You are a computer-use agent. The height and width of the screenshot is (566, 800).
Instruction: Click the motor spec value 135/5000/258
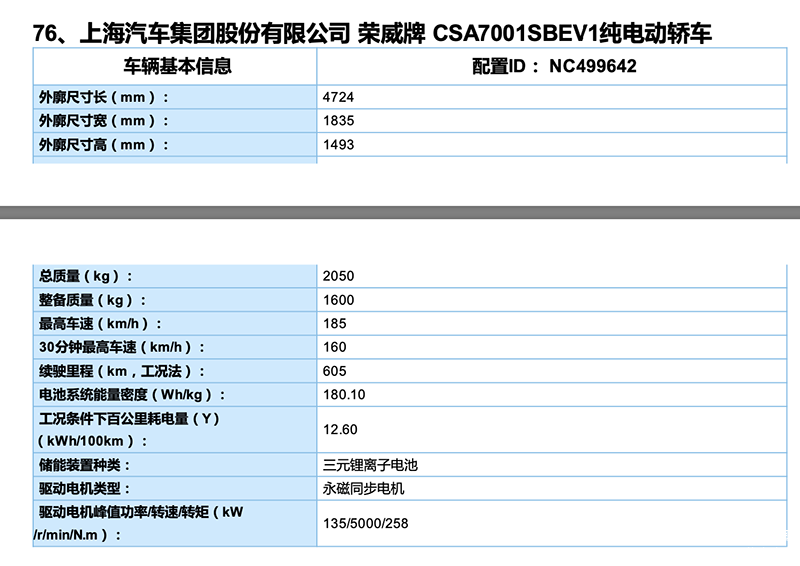click(366, 523)
